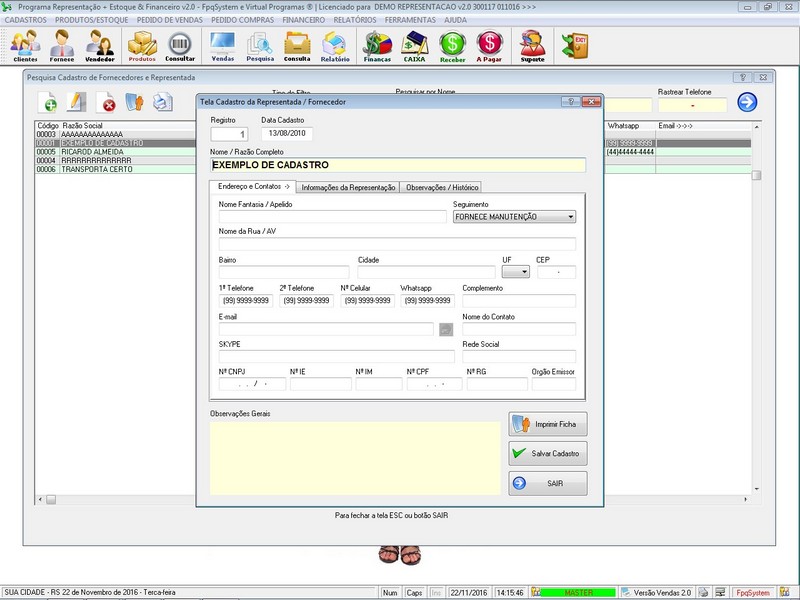
Task: Open the Vendas monitor icon
Action: pos(222,45)
